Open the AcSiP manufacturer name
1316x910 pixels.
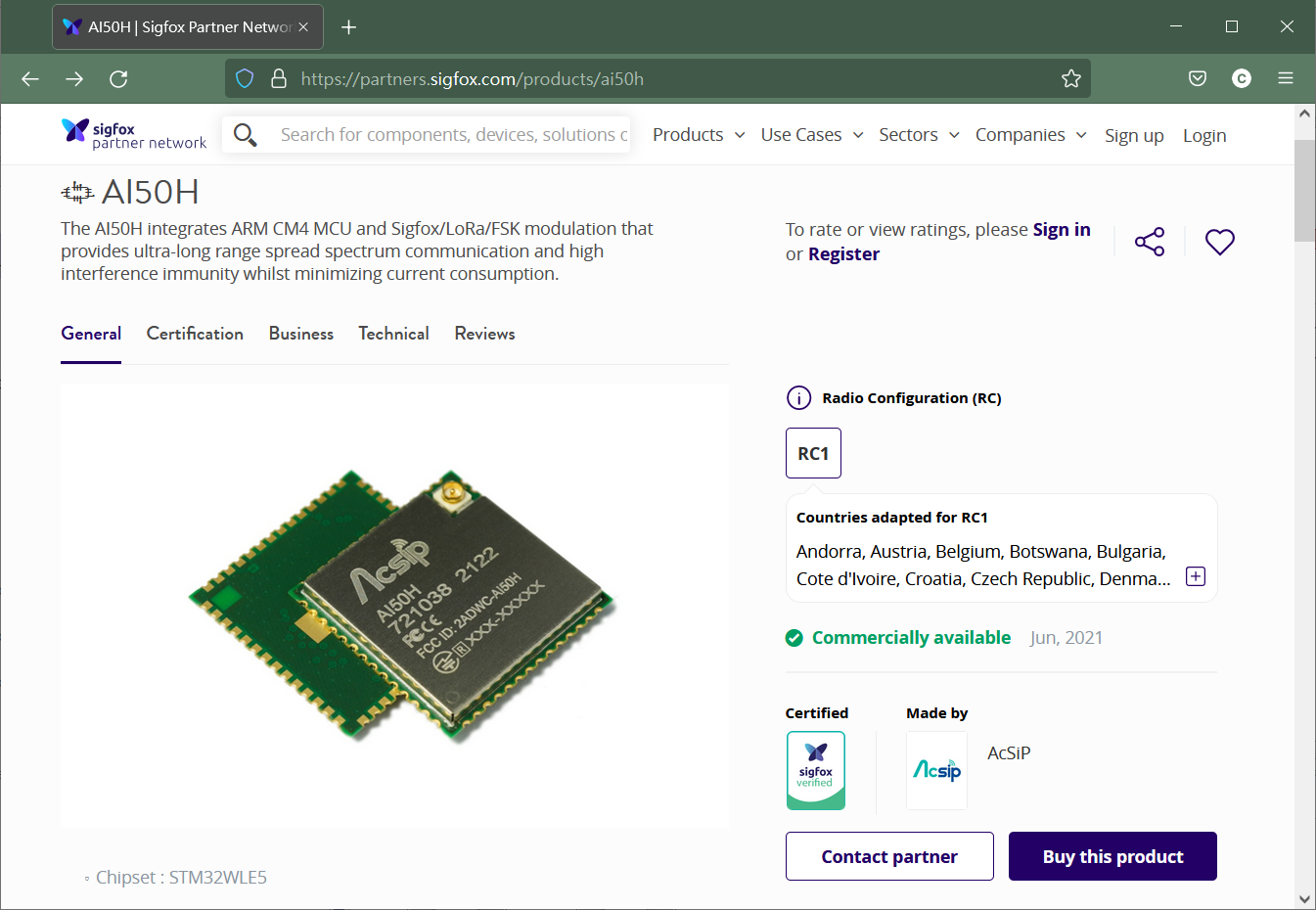[x=1009, y=753]
